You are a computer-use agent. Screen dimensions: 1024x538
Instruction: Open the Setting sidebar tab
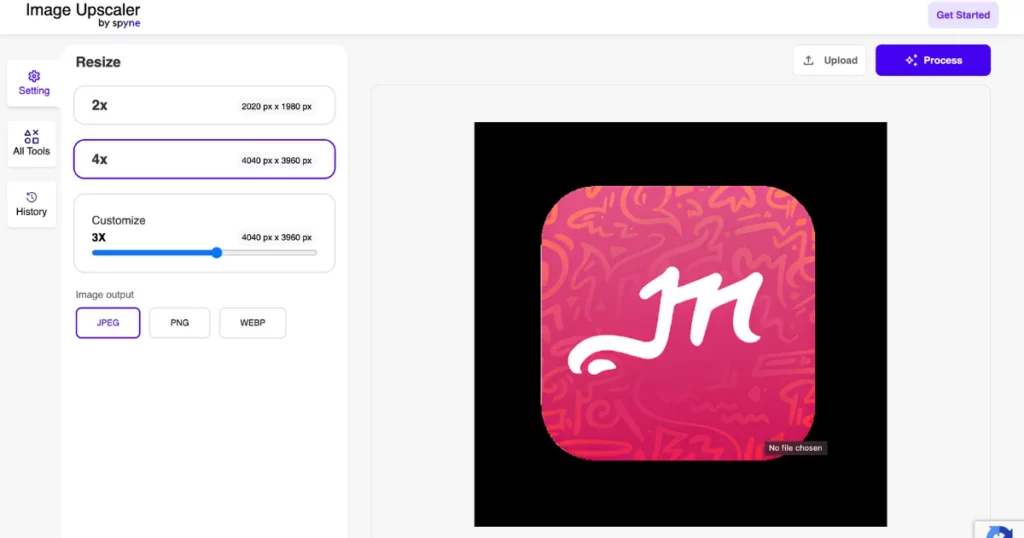tap(34, 83)
